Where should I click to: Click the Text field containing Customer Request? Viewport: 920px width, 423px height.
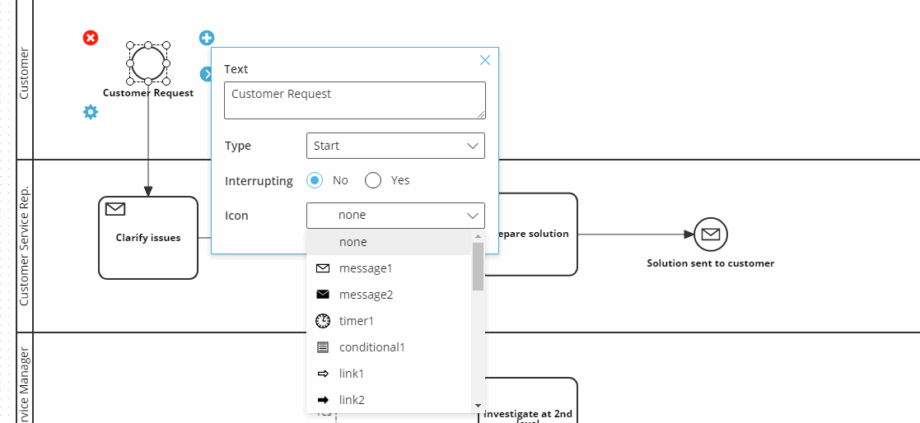coord(354,100)
